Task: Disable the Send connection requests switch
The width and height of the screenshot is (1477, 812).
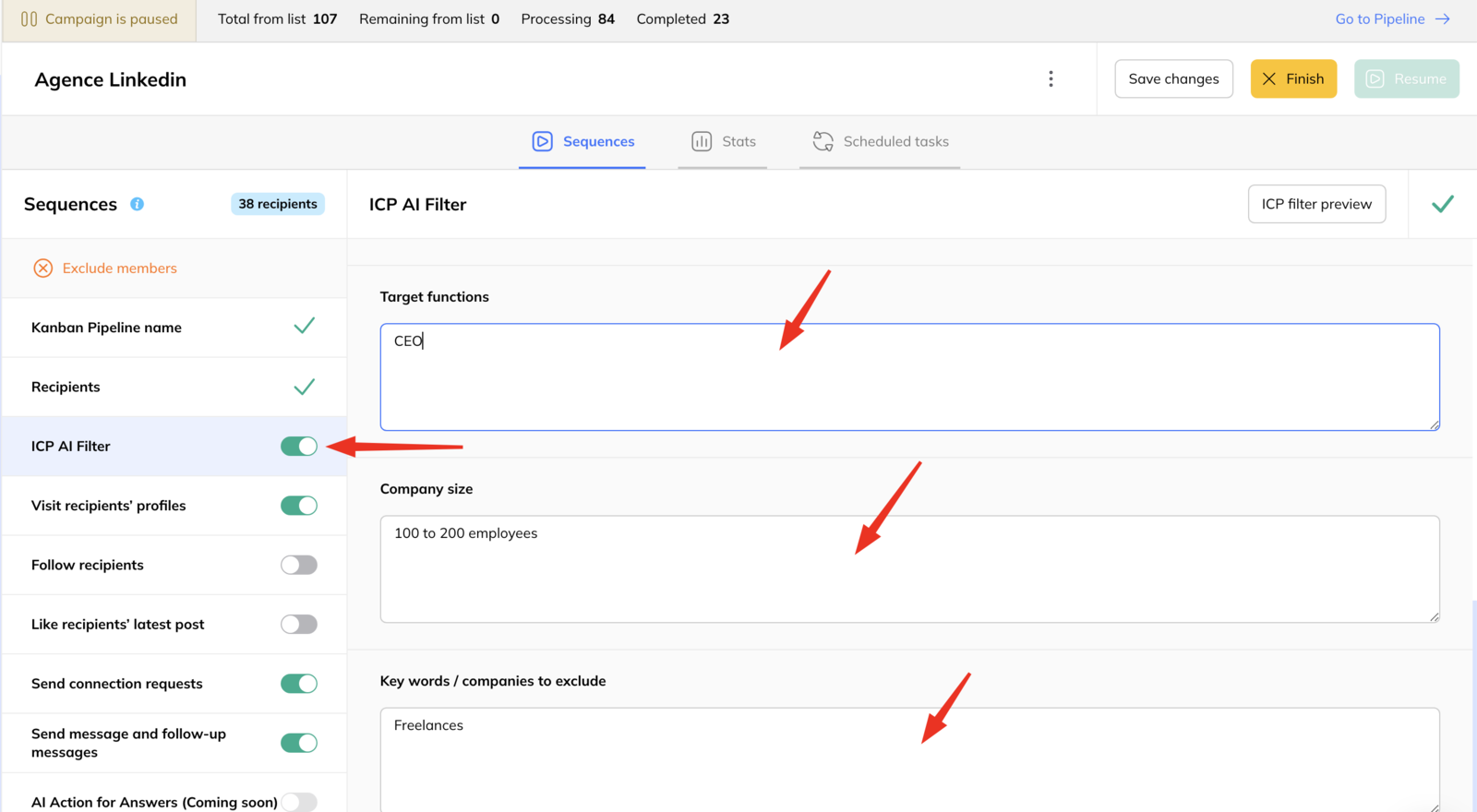Action: pos(299,684)
